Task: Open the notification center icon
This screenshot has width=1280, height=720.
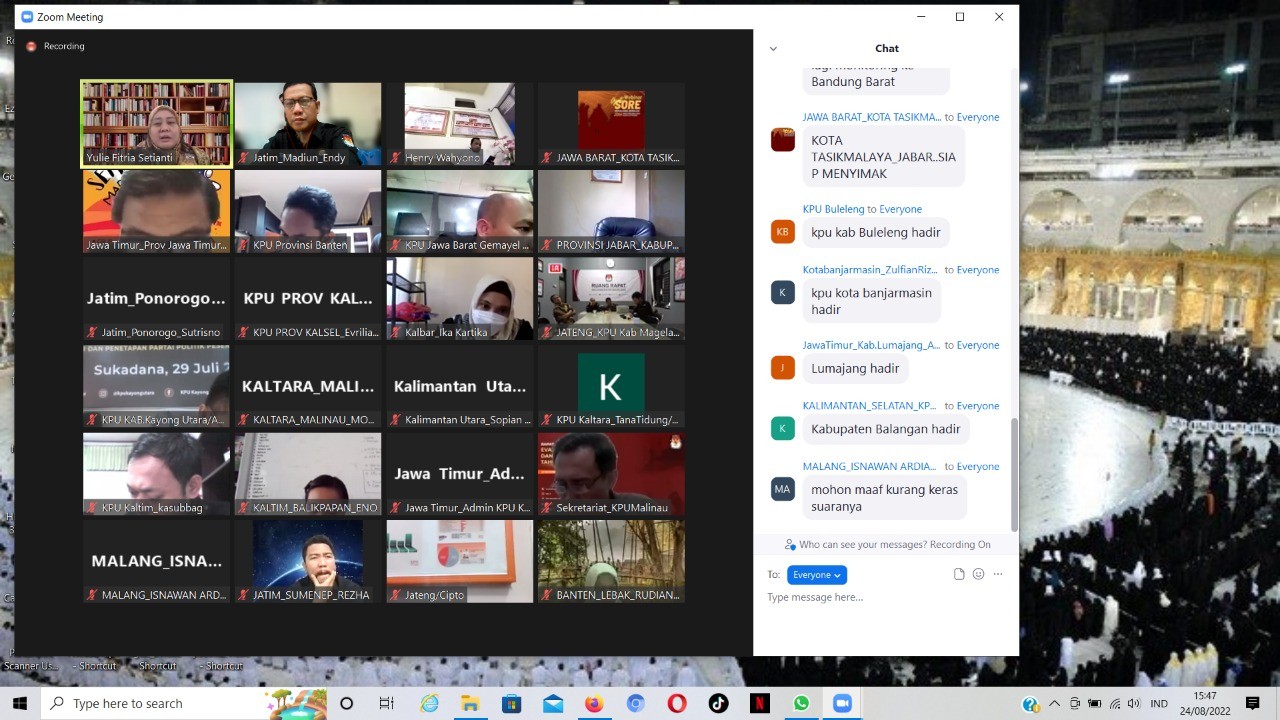Action: point(1252,703)
